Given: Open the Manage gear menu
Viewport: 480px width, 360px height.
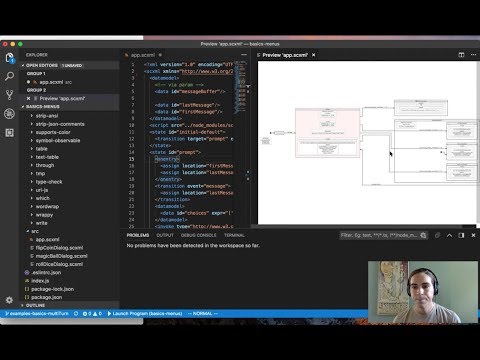Looking at the screenshot, I should pos(9,300).
